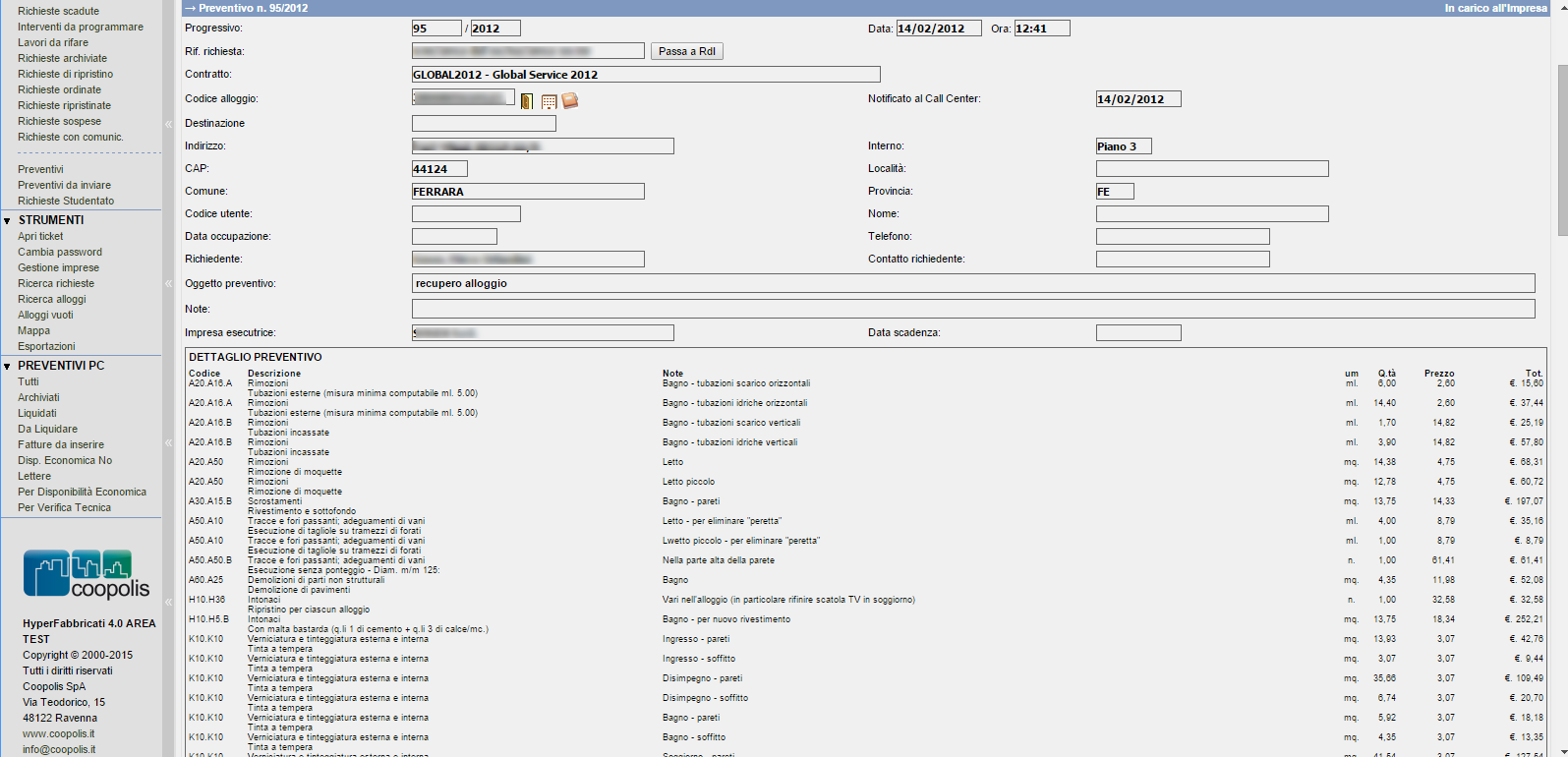Go to Richieste di ripristino
Viewport: 1568px width, 757px height.
(65, 74)
